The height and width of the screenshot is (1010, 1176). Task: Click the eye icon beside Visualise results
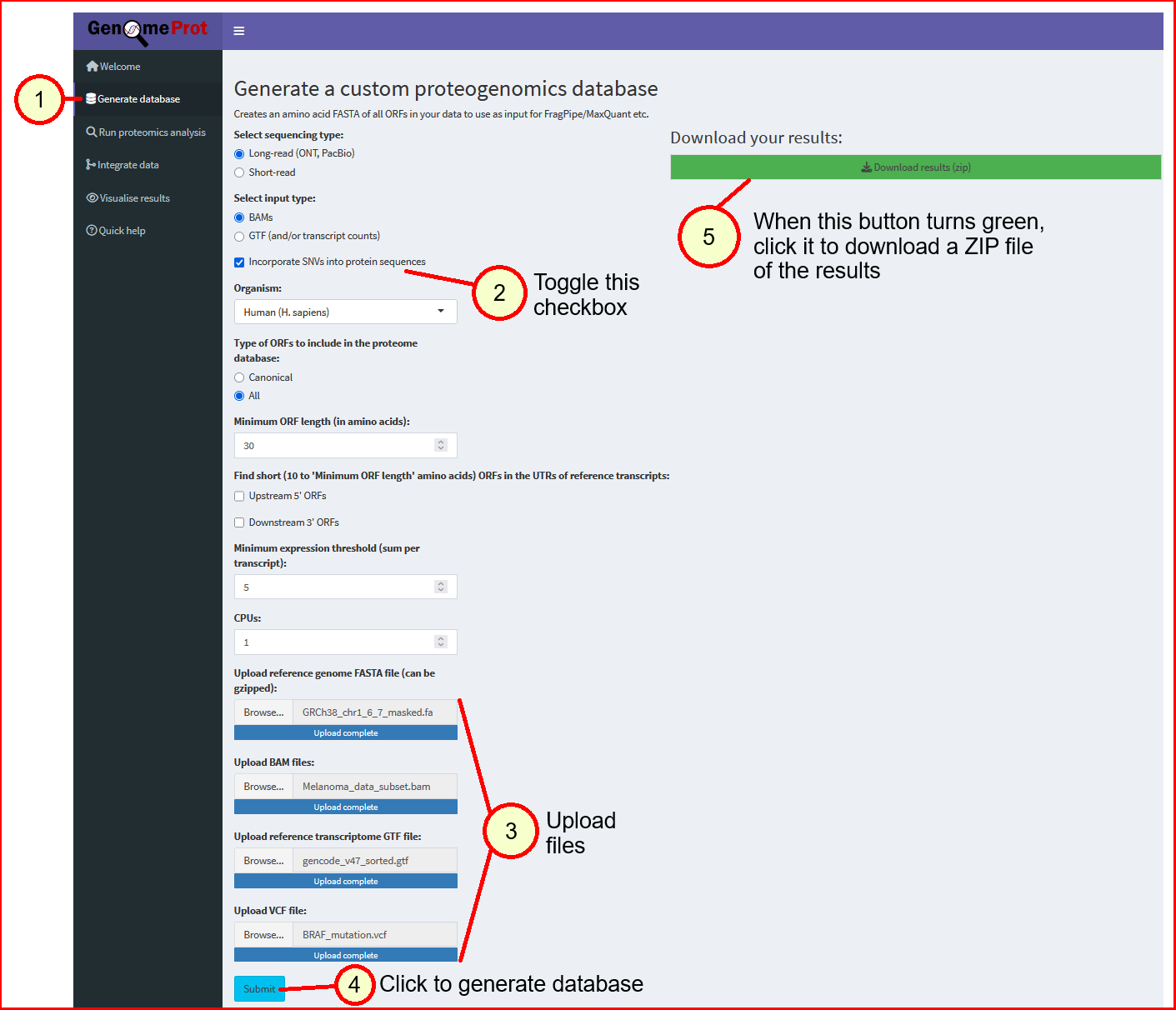(92, 197)
